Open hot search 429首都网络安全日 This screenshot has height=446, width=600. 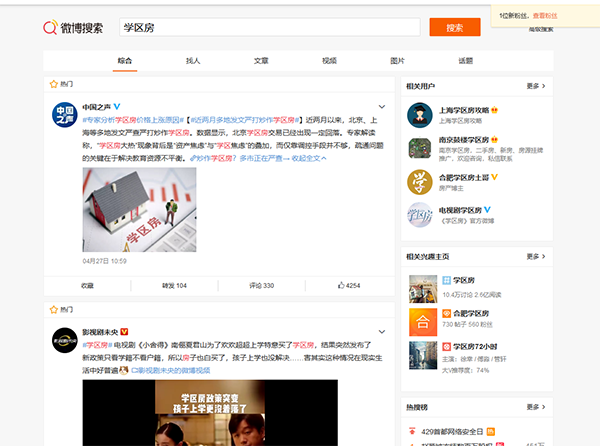pos(452,431)
